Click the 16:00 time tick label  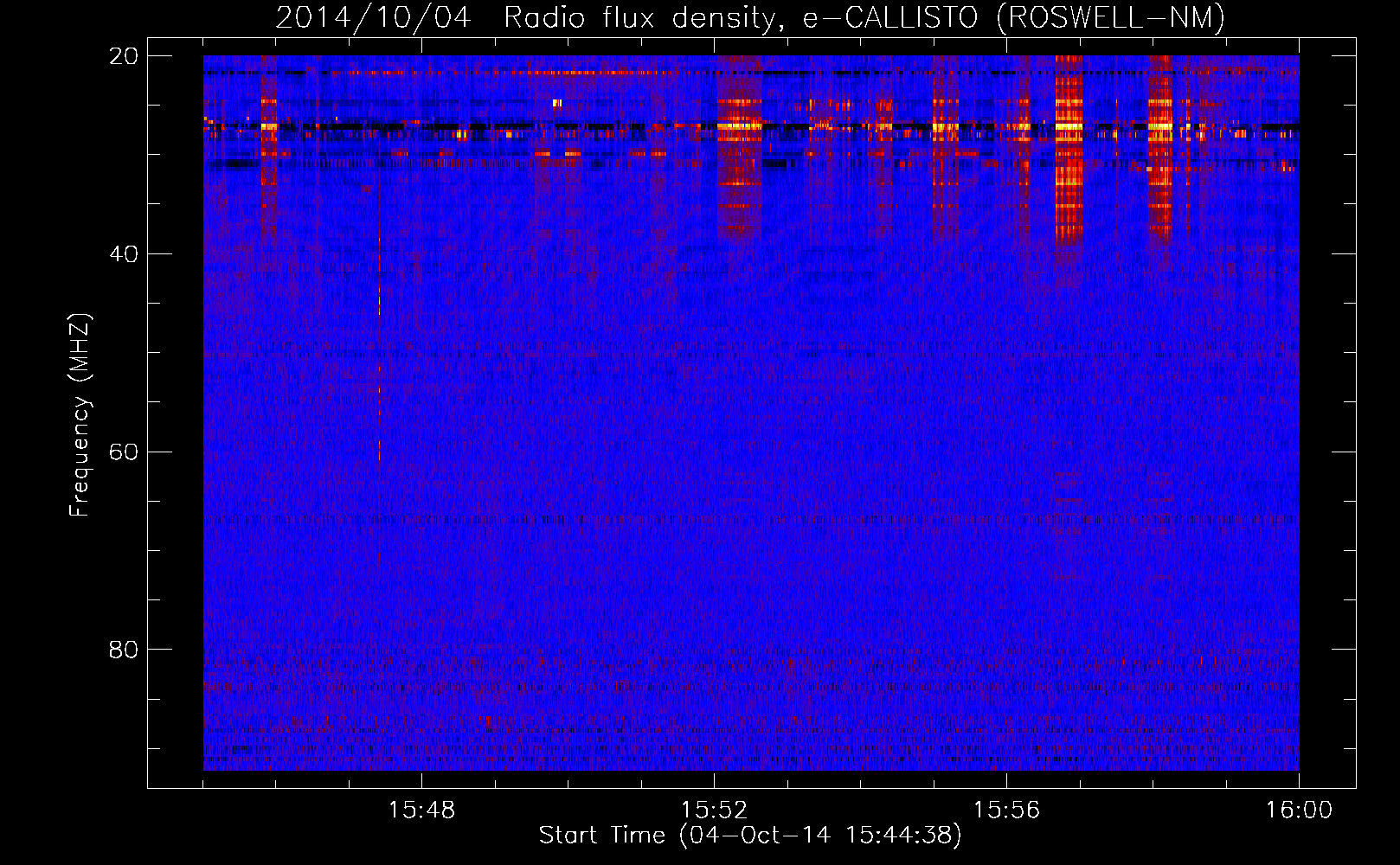tap(1299, 811)
